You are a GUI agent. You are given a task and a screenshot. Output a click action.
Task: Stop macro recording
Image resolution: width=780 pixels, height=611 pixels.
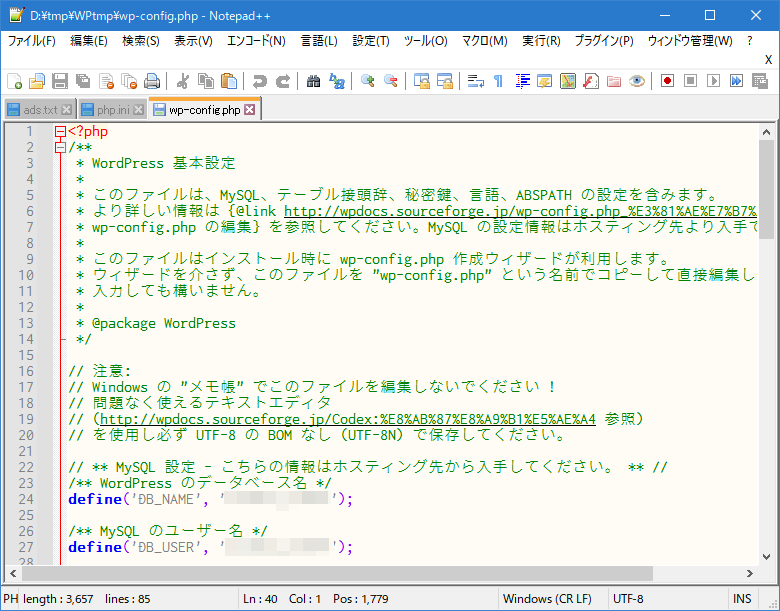[x=690, y=81]
